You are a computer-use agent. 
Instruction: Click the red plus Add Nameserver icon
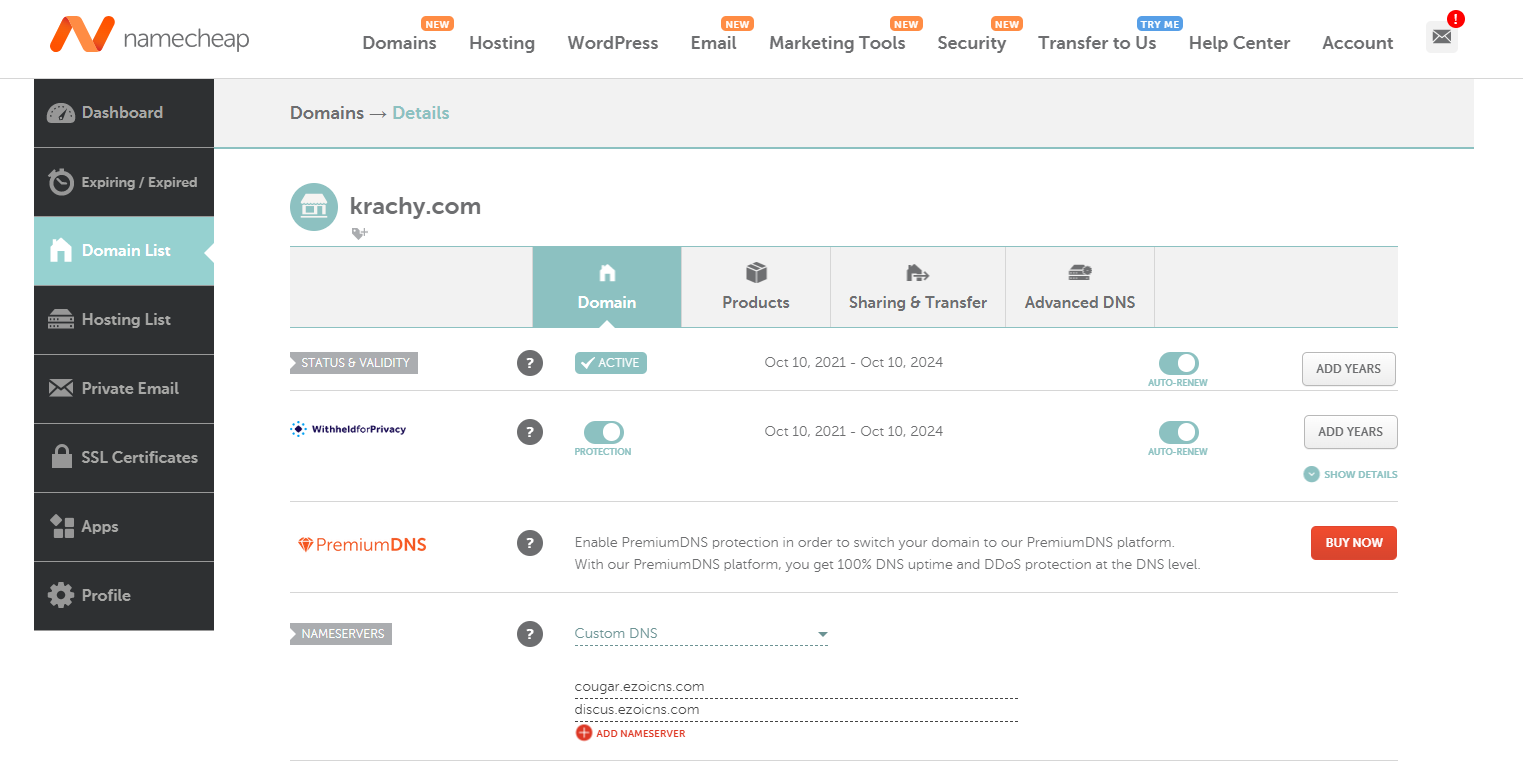584,733
